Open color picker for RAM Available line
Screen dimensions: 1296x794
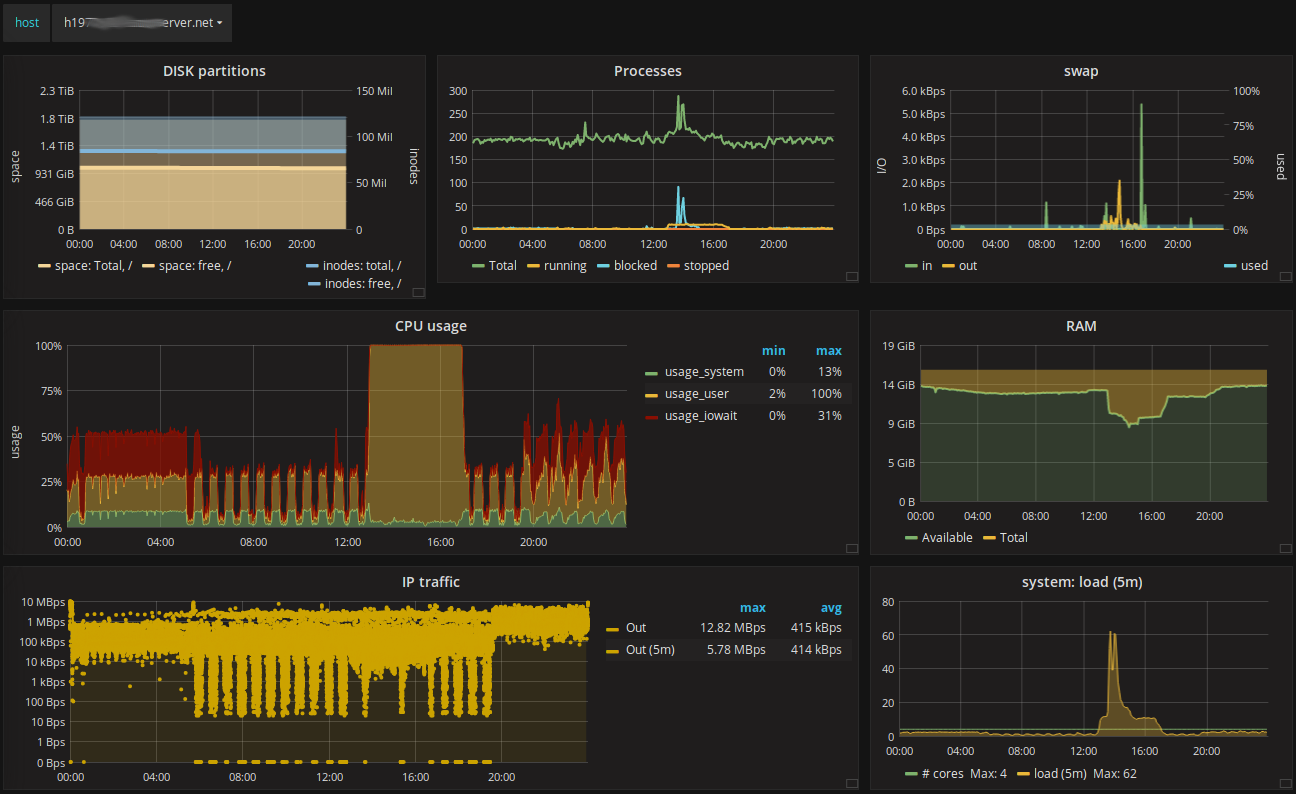[x=910, y=539]
